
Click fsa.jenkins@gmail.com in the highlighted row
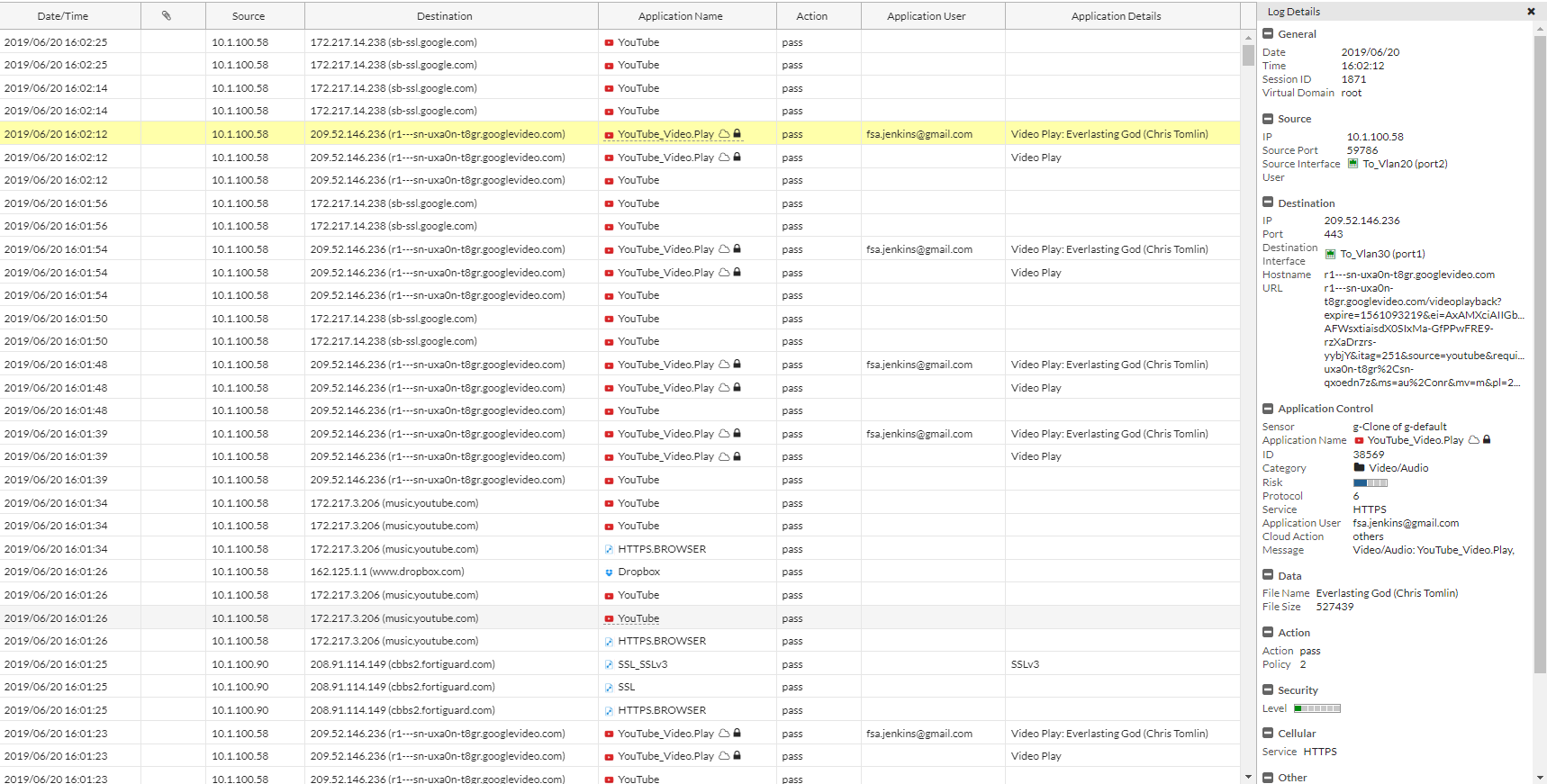tap(919, 134)
